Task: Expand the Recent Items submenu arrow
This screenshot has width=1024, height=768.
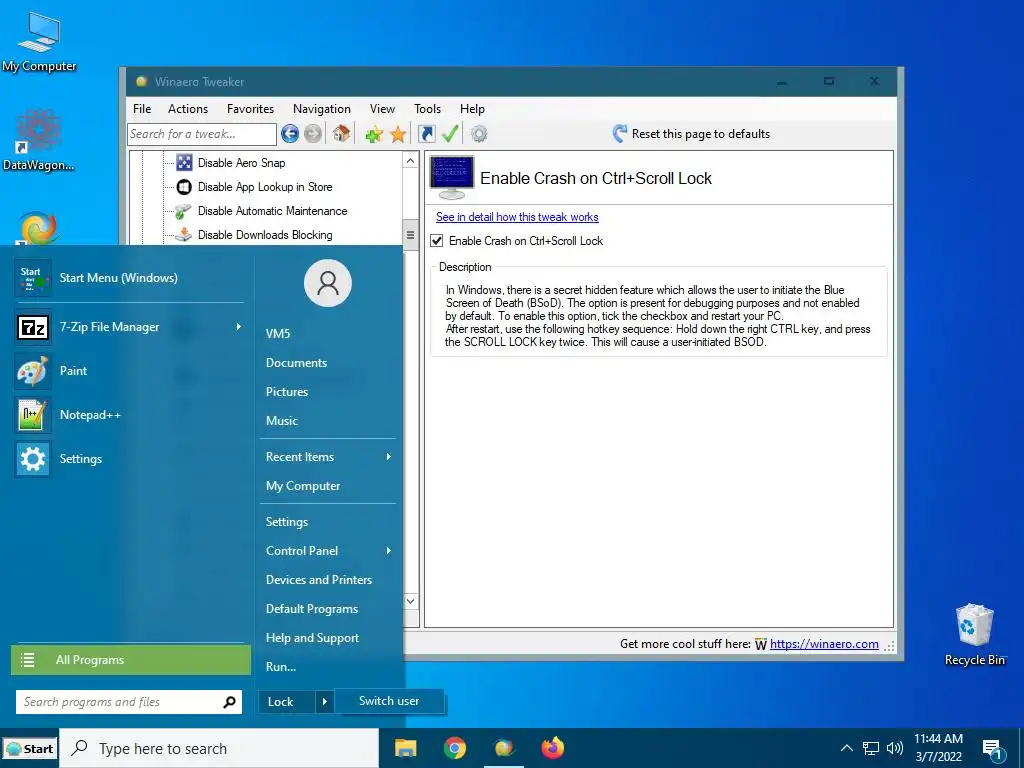Action: [x=389, y=456]
